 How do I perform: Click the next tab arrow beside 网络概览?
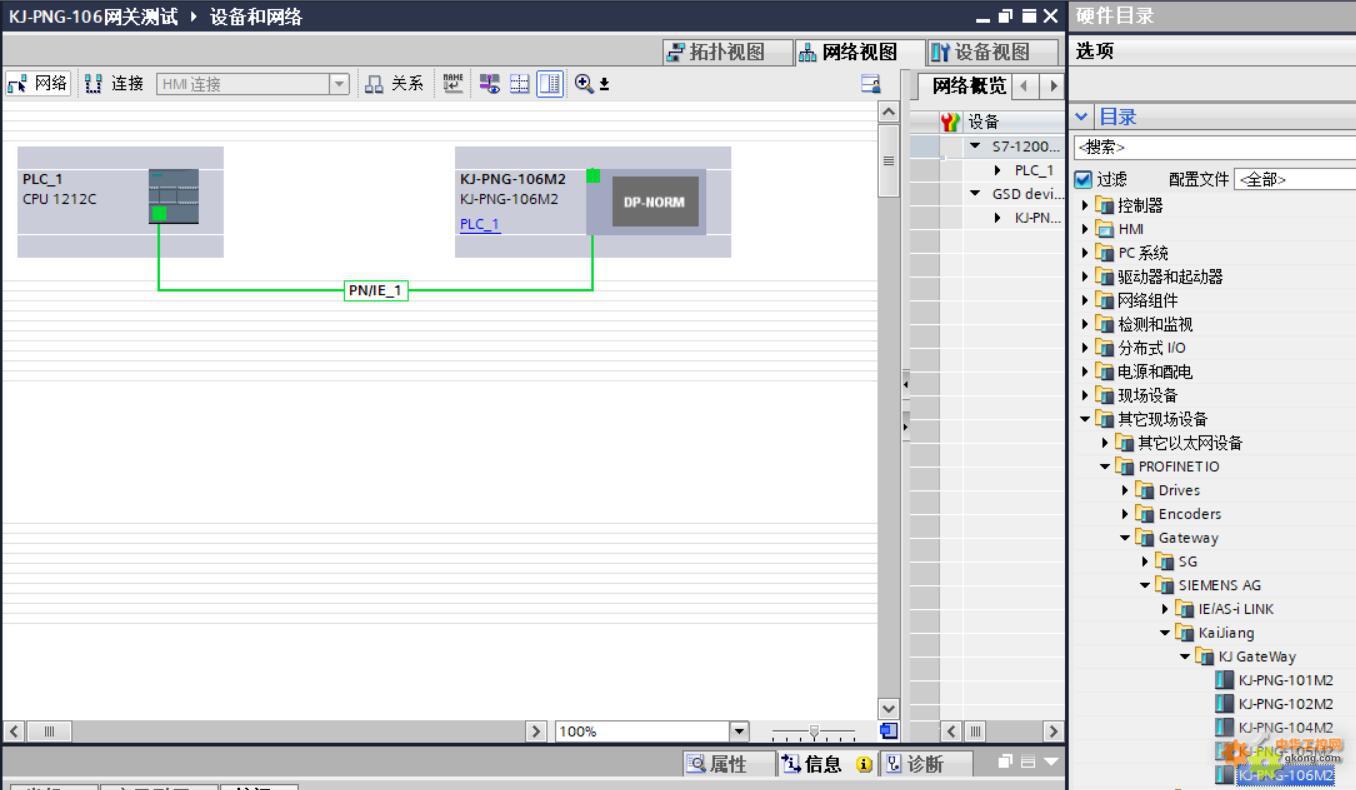1052,86
